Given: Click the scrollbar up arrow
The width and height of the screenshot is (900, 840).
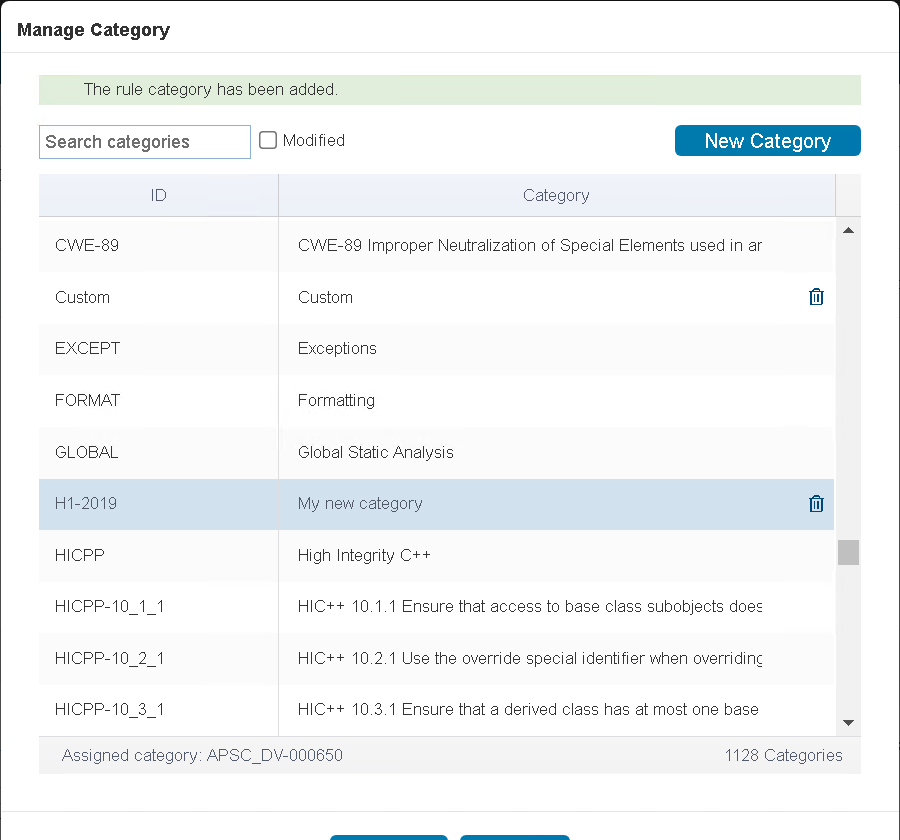Looking at the screenshot, I should [x=848, y=230].
